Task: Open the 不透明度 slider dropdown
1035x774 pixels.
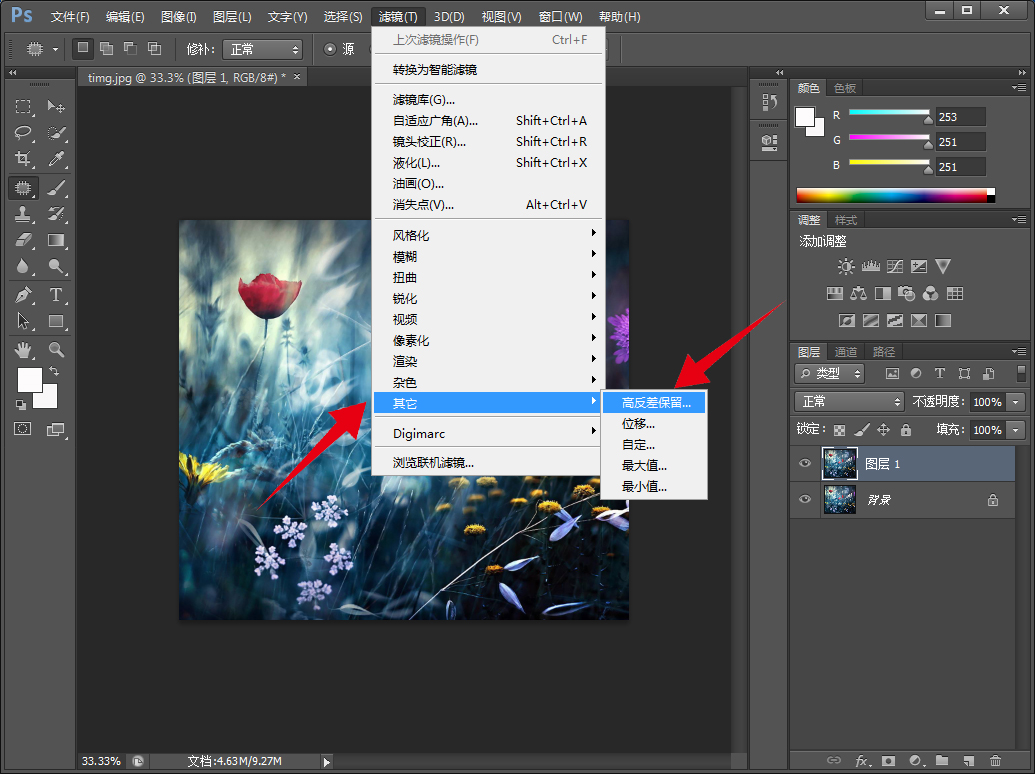Action: coord(1016,402)
